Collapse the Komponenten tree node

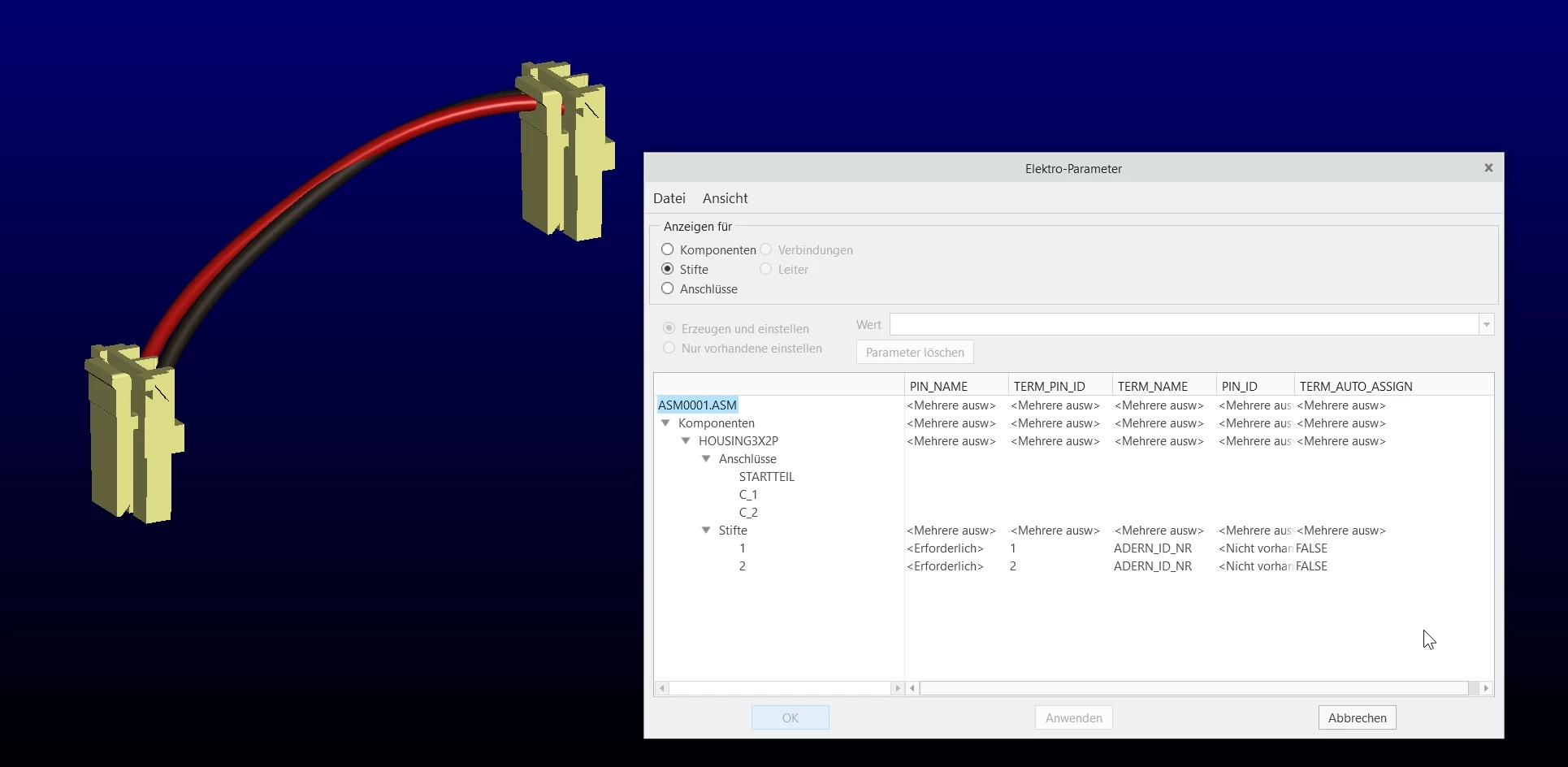pyautogui.click(x=665, y=423)
